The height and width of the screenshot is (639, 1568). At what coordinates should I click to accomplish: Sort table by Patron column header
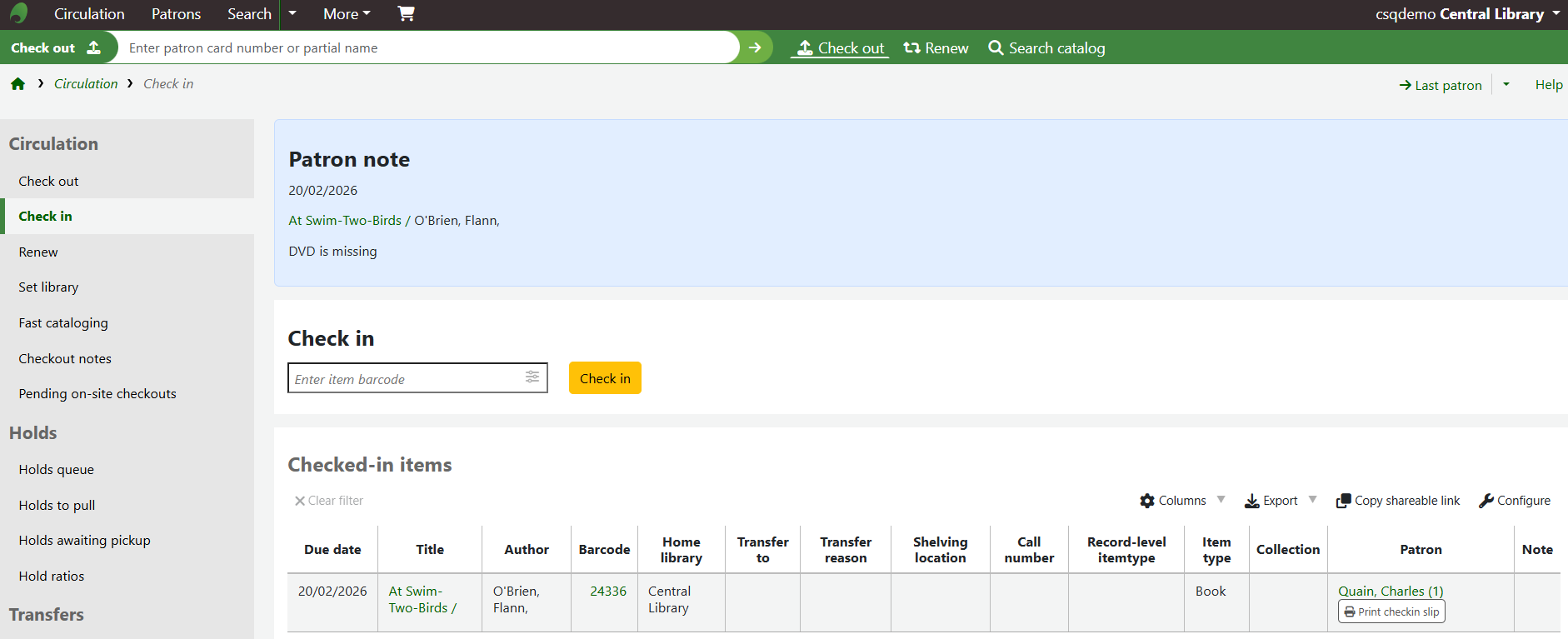tap(1421, 550)
